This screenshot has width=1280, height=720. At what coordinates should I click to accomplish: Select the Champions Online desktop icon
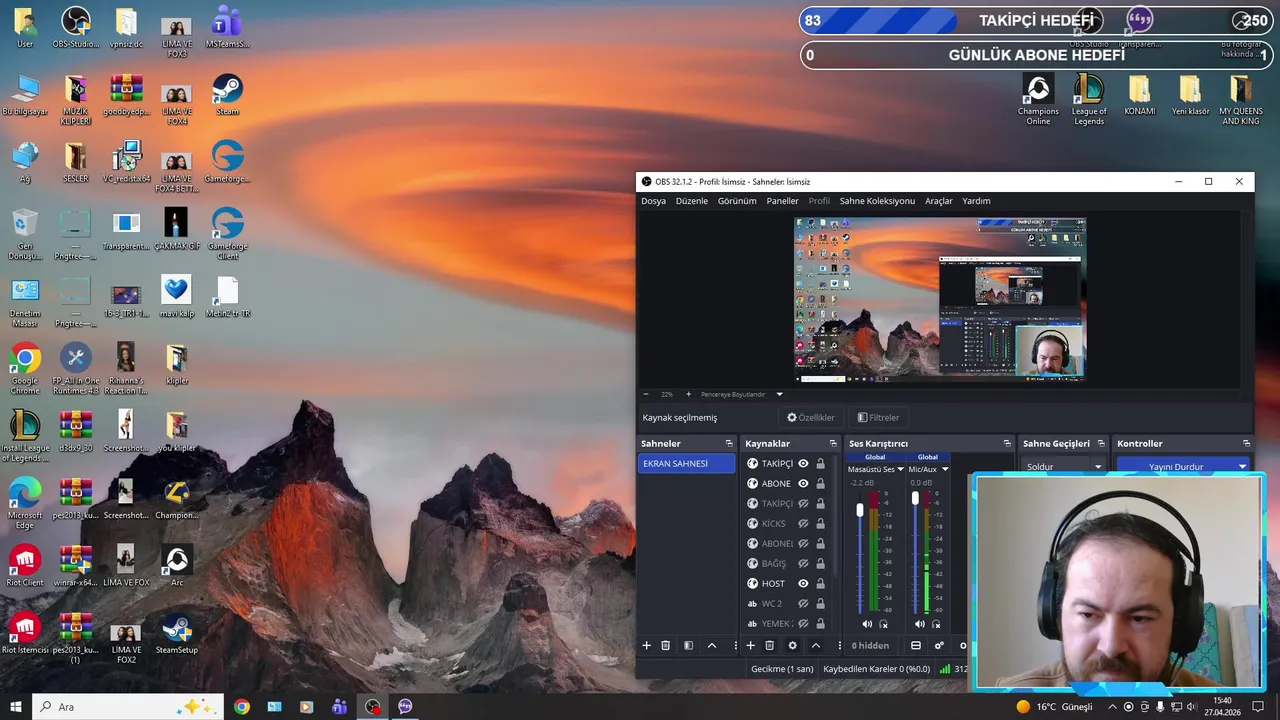coord(1038,100)
